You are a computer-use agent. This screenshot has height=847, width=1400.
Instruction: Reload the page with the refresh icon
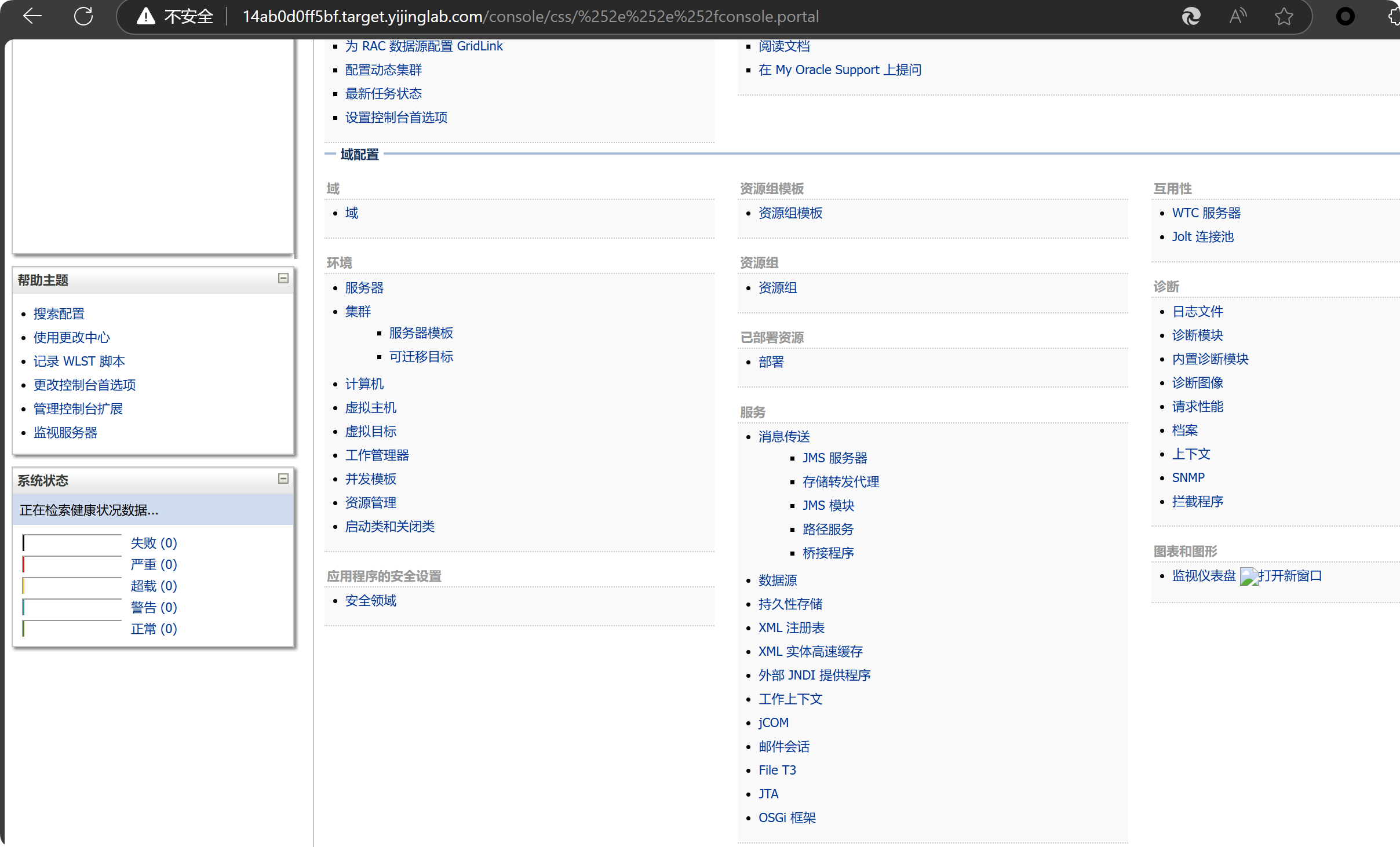pos(83,16)
